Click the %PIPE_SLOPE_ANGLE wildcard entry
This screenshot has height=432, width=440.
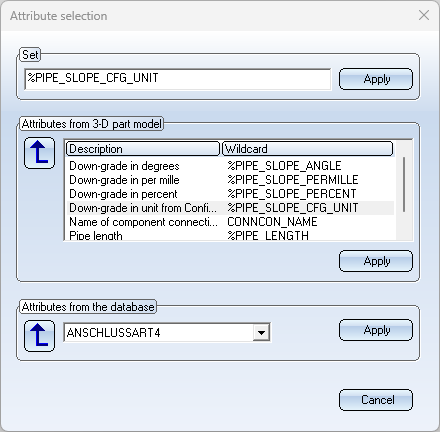coord(284,166)
